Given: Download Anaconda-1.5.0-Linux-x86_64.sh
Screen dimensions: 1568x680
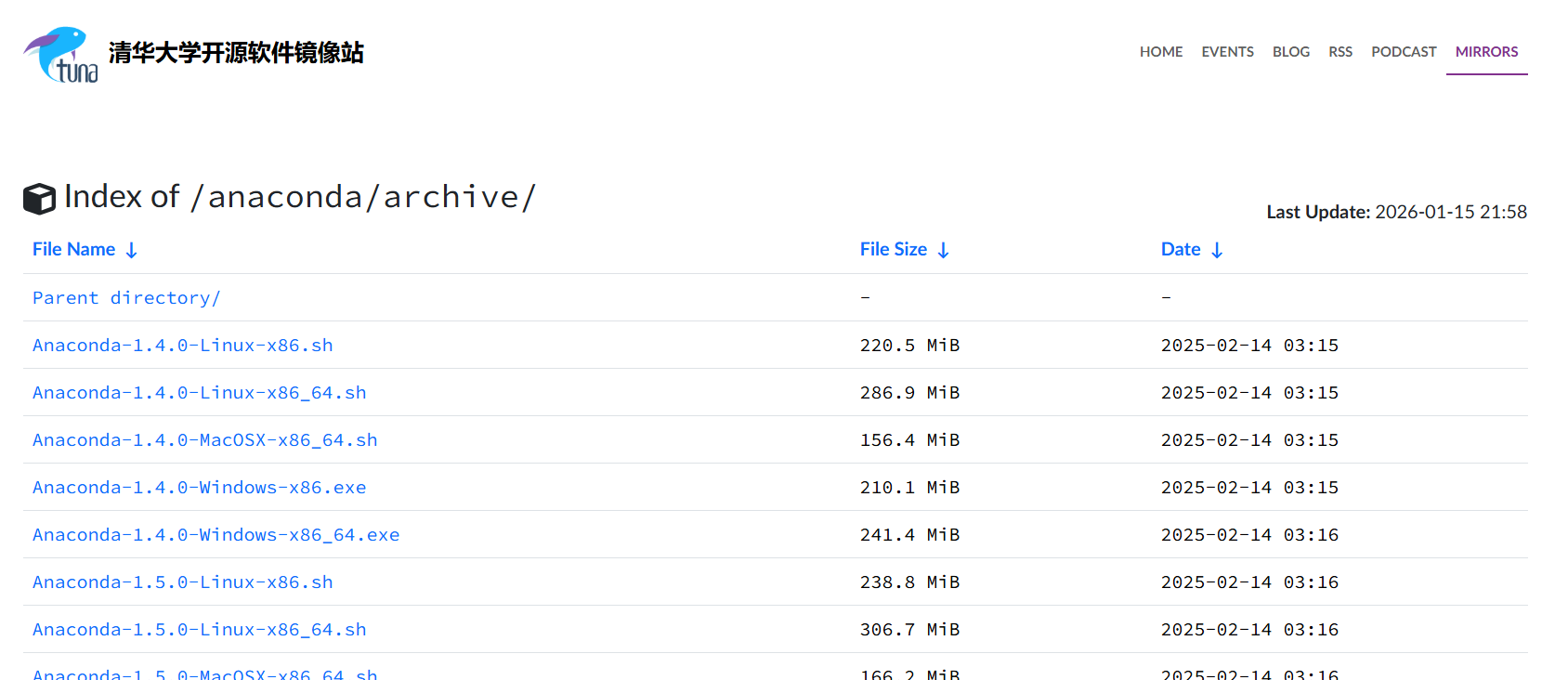Looking at the screenshot, I should pos(200,630).
